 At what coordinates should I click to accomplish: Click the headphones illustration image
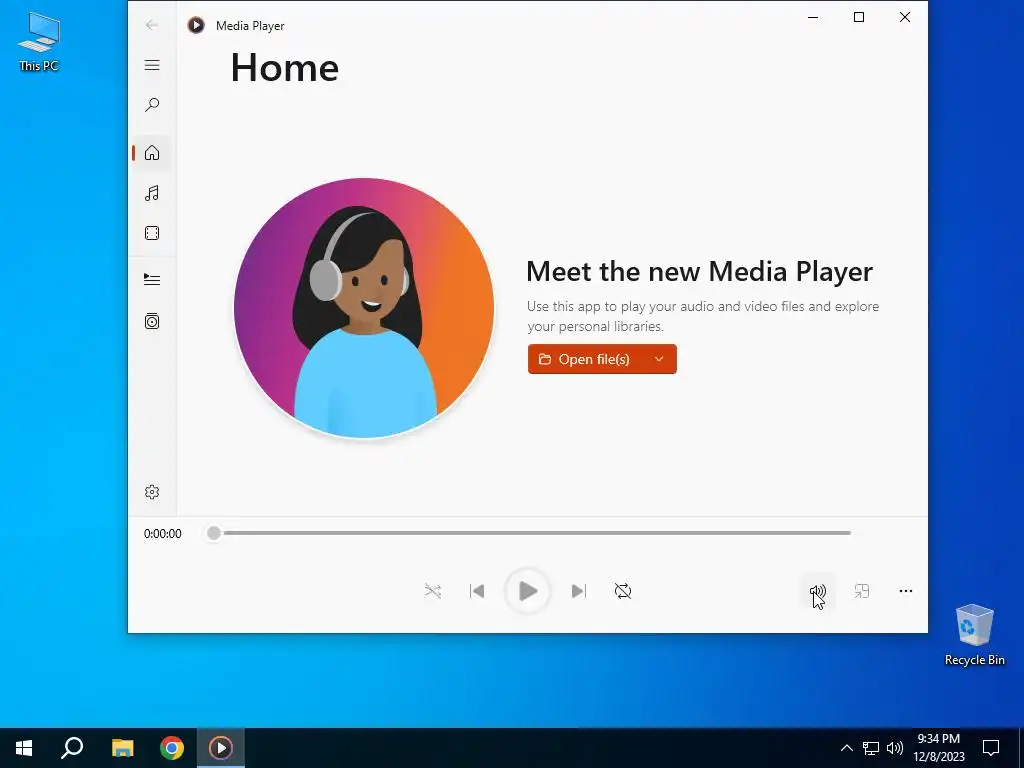pos(364,308)
